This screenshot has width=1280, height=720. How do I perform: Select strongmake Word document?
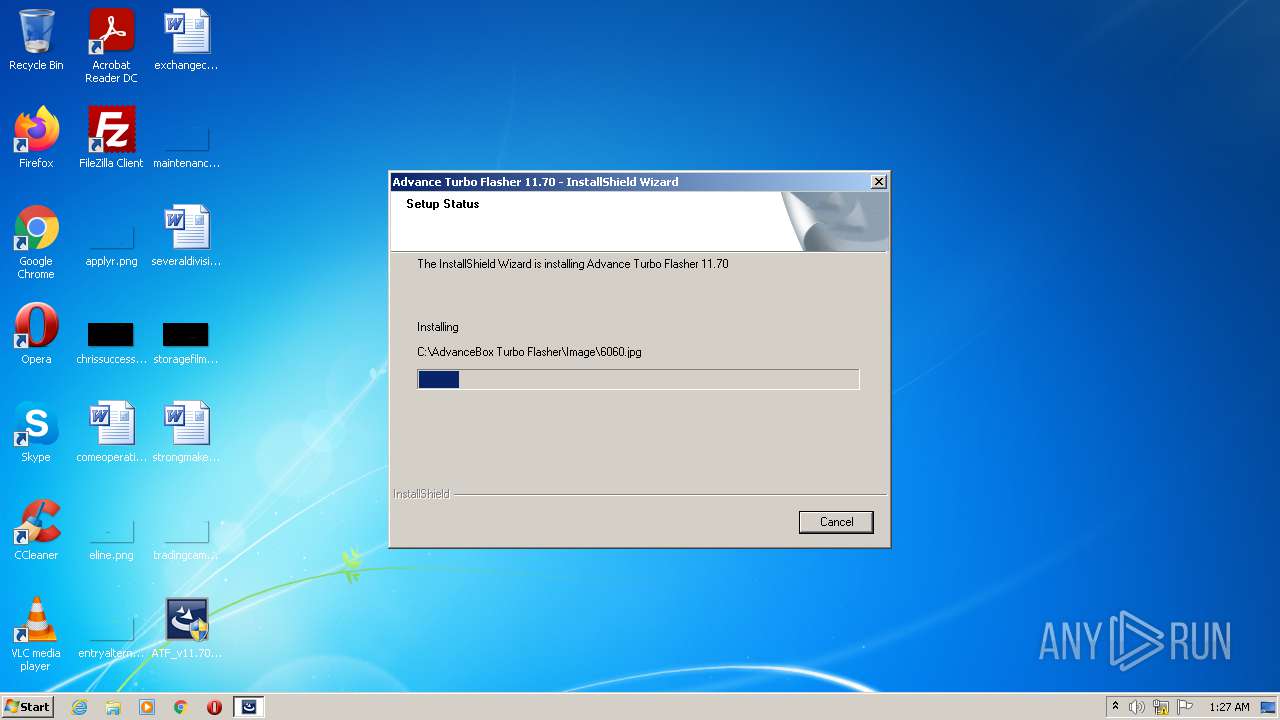(186, 432)
